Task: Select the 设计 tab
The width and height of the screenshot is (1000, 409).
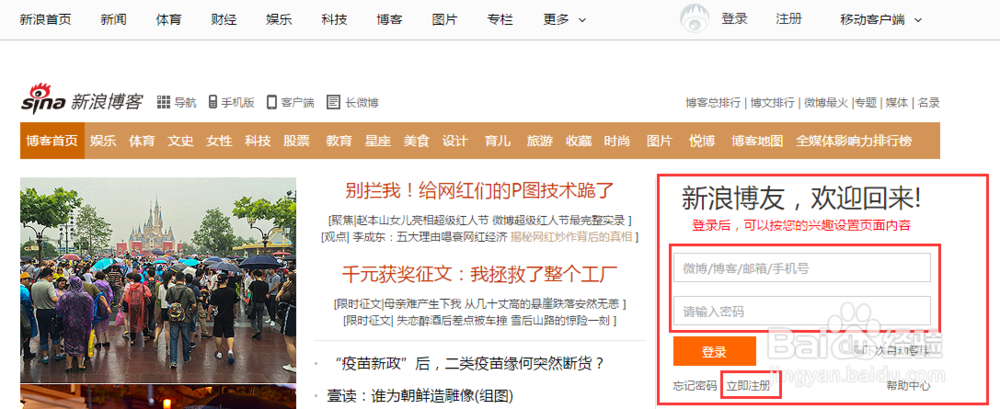Action: [455, 140]
